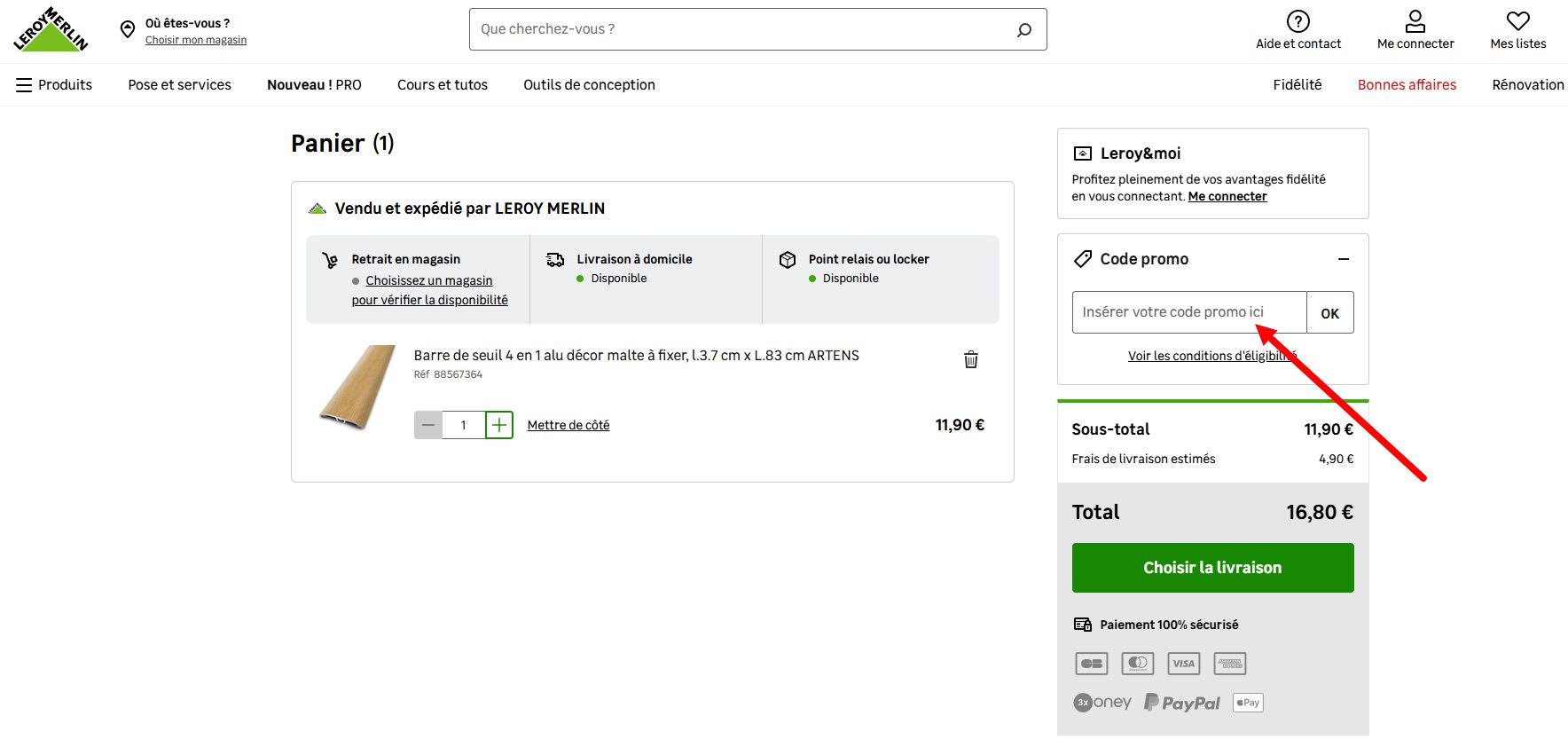Click the Point relais box icon
Screen dimensions: 1568x755
(788, 260)
